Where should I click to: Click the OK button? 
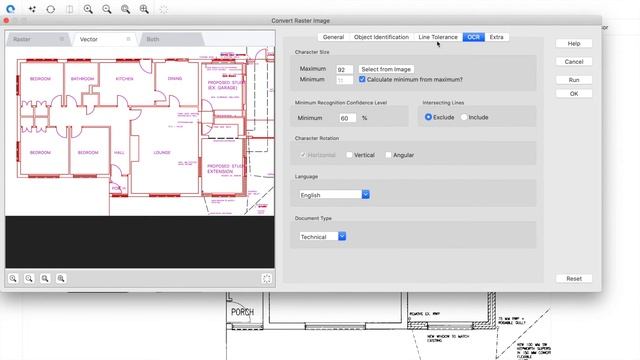(574, 93)
